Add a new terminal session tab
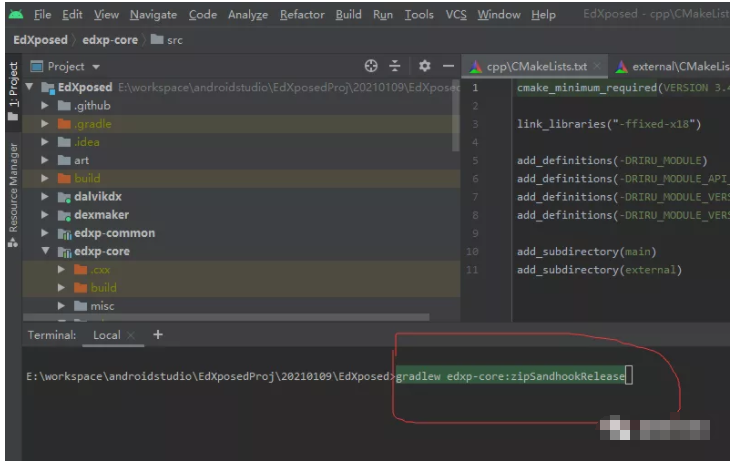 (158, 335)
